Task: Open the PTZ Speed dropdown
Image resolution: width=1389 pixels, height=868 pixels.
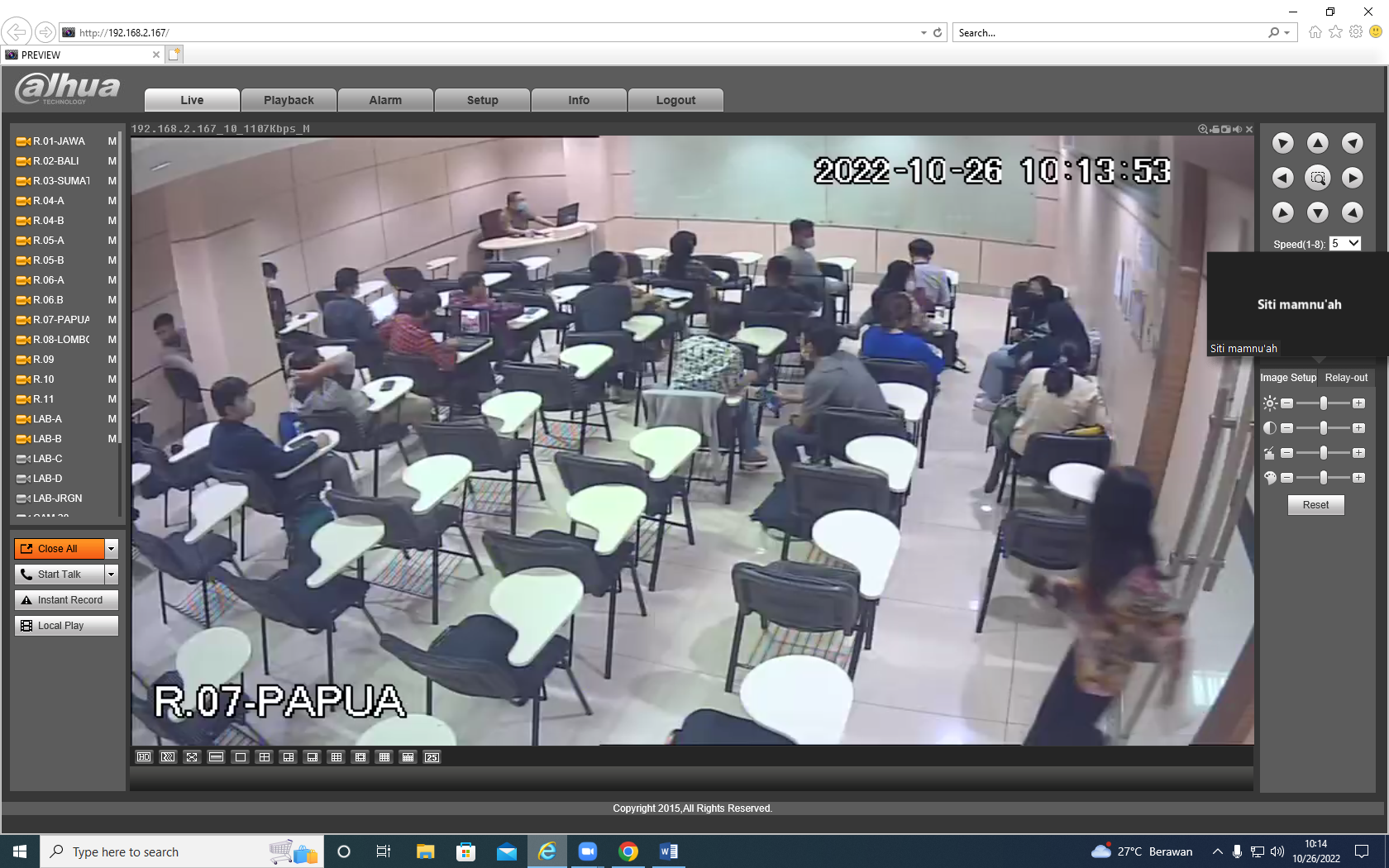Action: 1345,244
